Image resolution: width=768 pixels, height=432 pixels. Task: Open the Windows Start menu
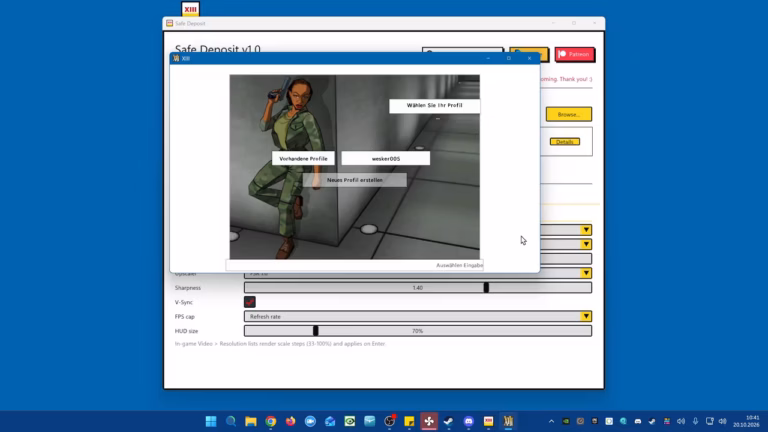tap(211, 421)
